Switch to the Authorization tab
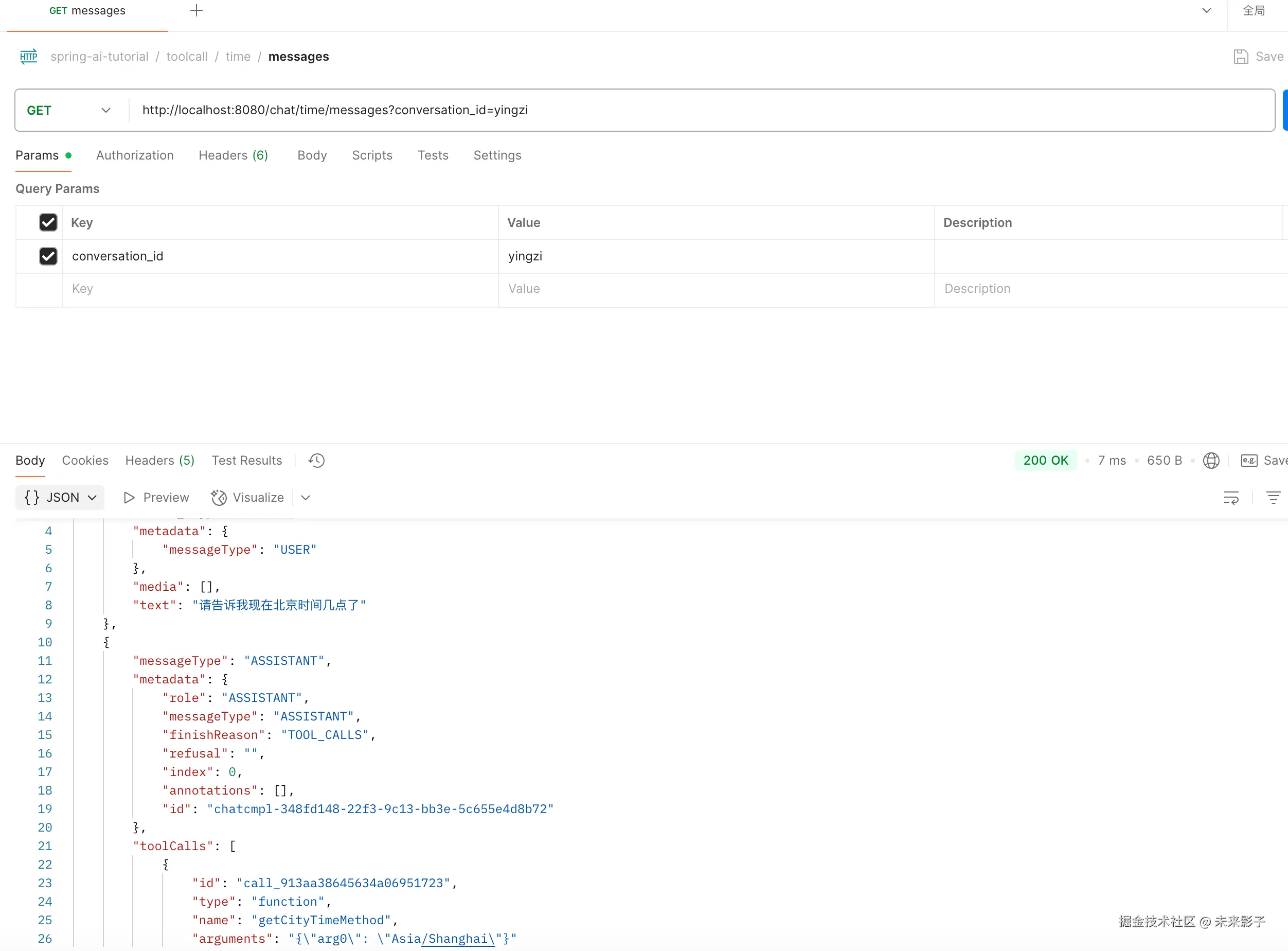Viewport: 1288px width, 951px height. pyautogui.click(x=135, y=155)
